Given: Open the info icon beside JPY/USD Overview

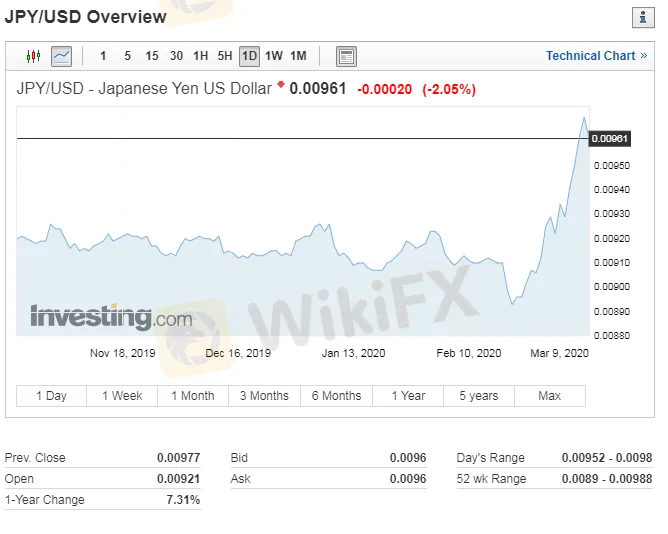Looking at the screenshot, I should point(643,17).
